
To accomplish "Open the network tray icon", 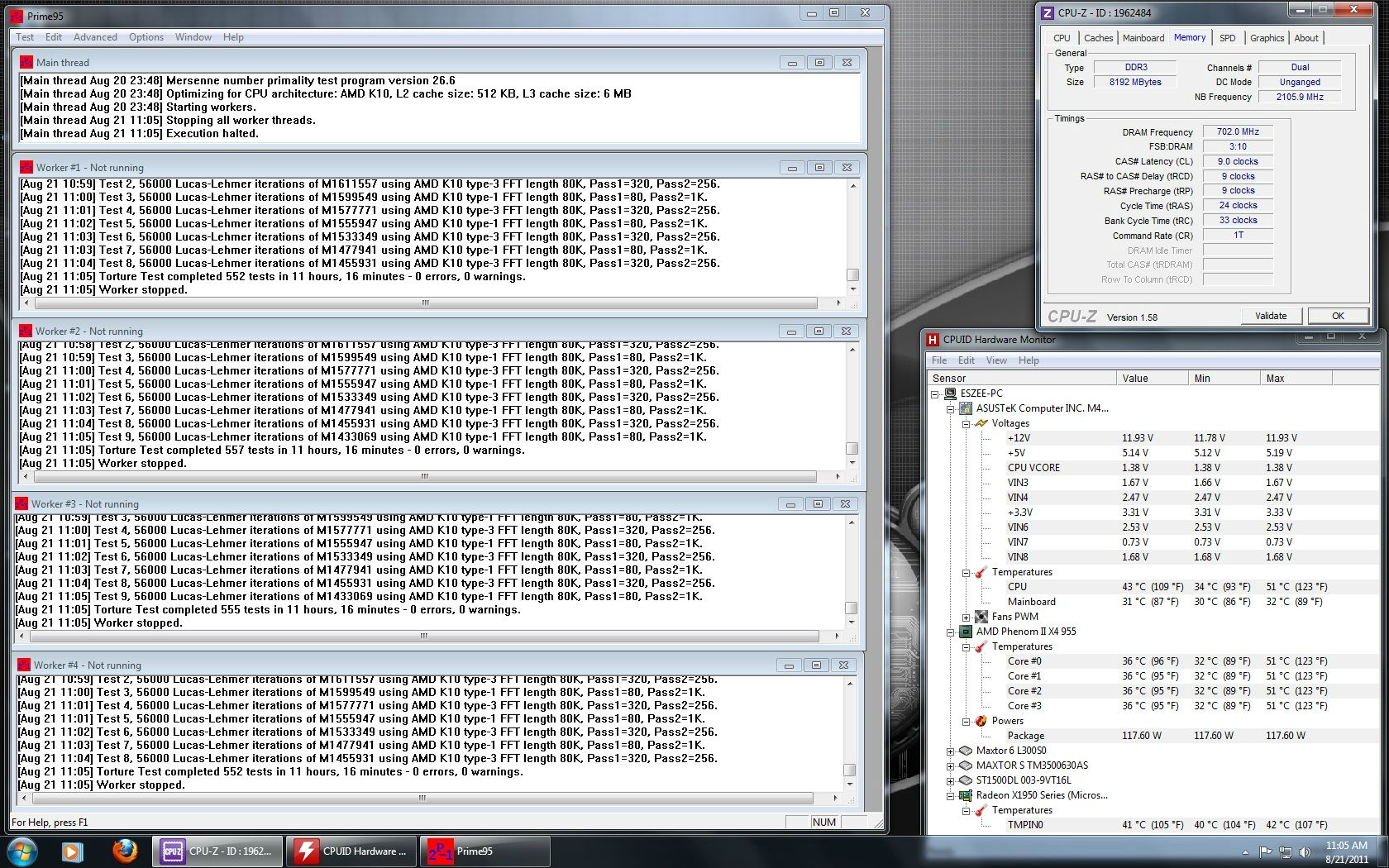I will [x=1286, y=852].
